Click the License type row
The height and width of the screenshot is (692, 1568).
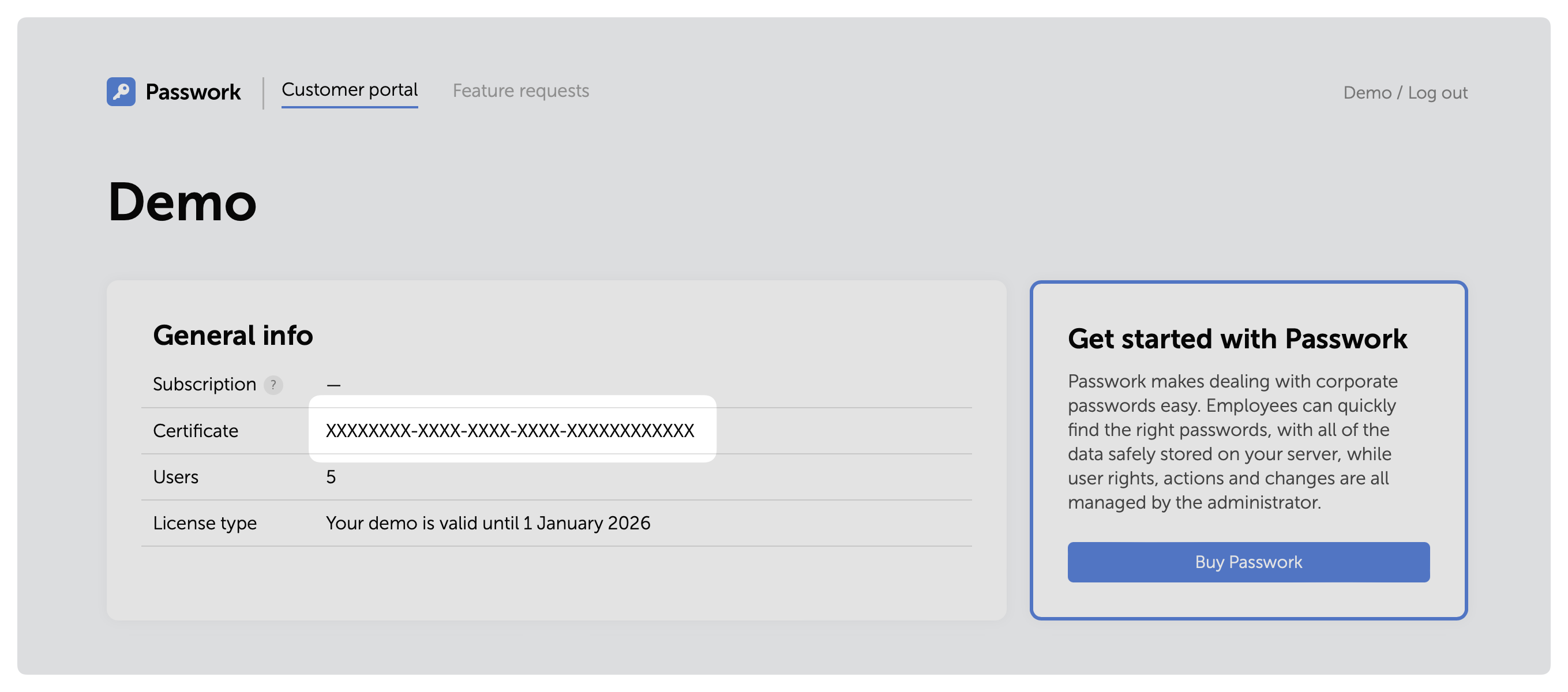[x=205, y=522]
